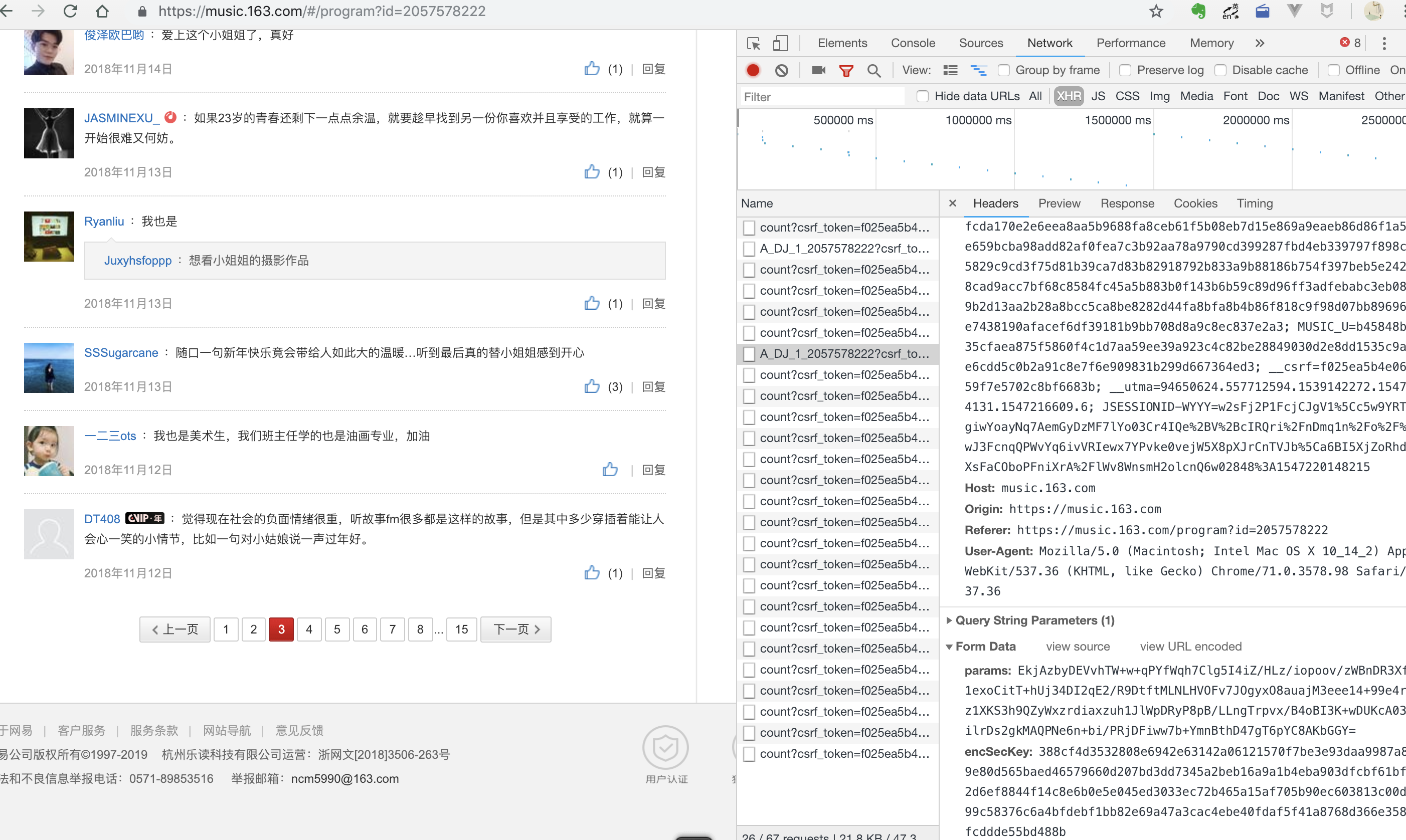Jump to comment page 15
The image size is (1406, 840).
(x=461, y=629)
